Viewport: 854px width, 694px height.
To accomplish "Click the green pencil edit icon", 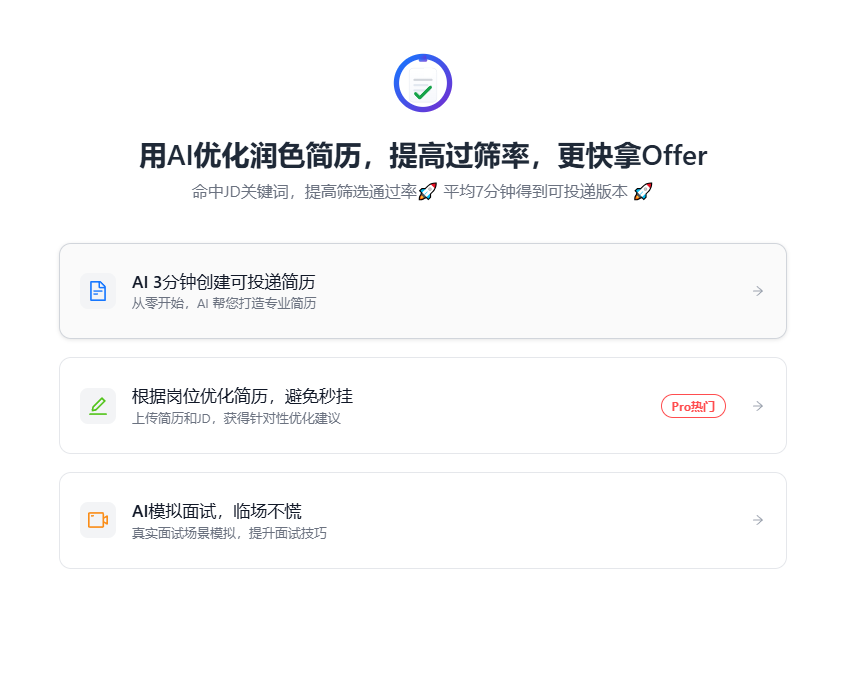I will (98, 406).
